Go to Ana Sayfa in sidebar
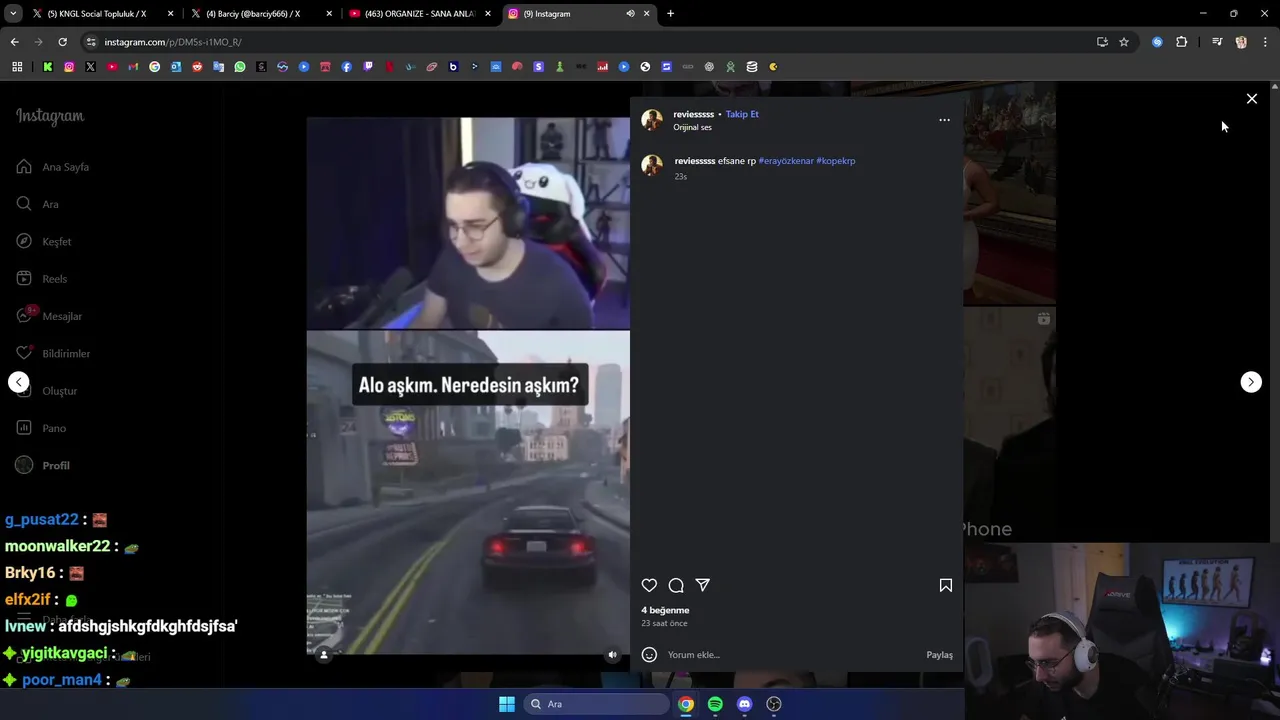 pos(54,167)
